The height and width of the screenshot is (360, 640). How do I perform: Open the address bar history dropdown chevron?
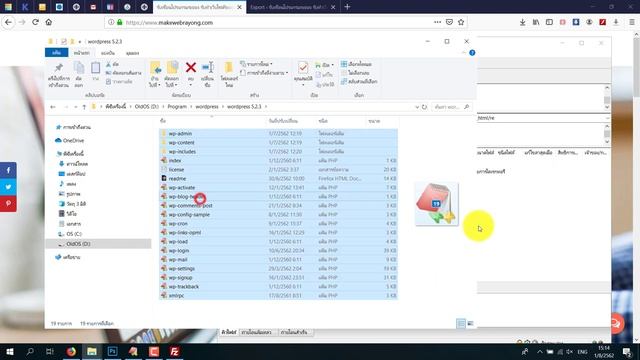pos(417,107)
